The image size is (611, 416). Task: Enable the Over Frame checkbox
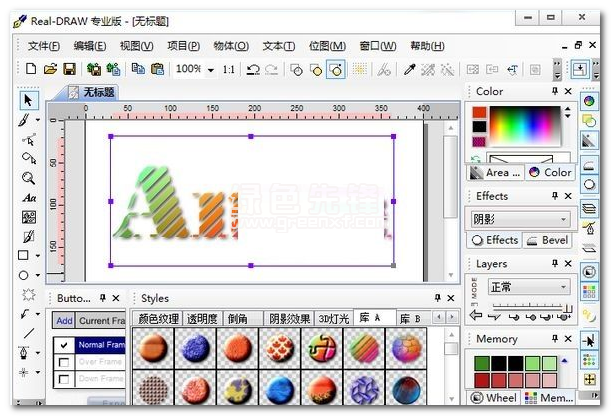64,362
